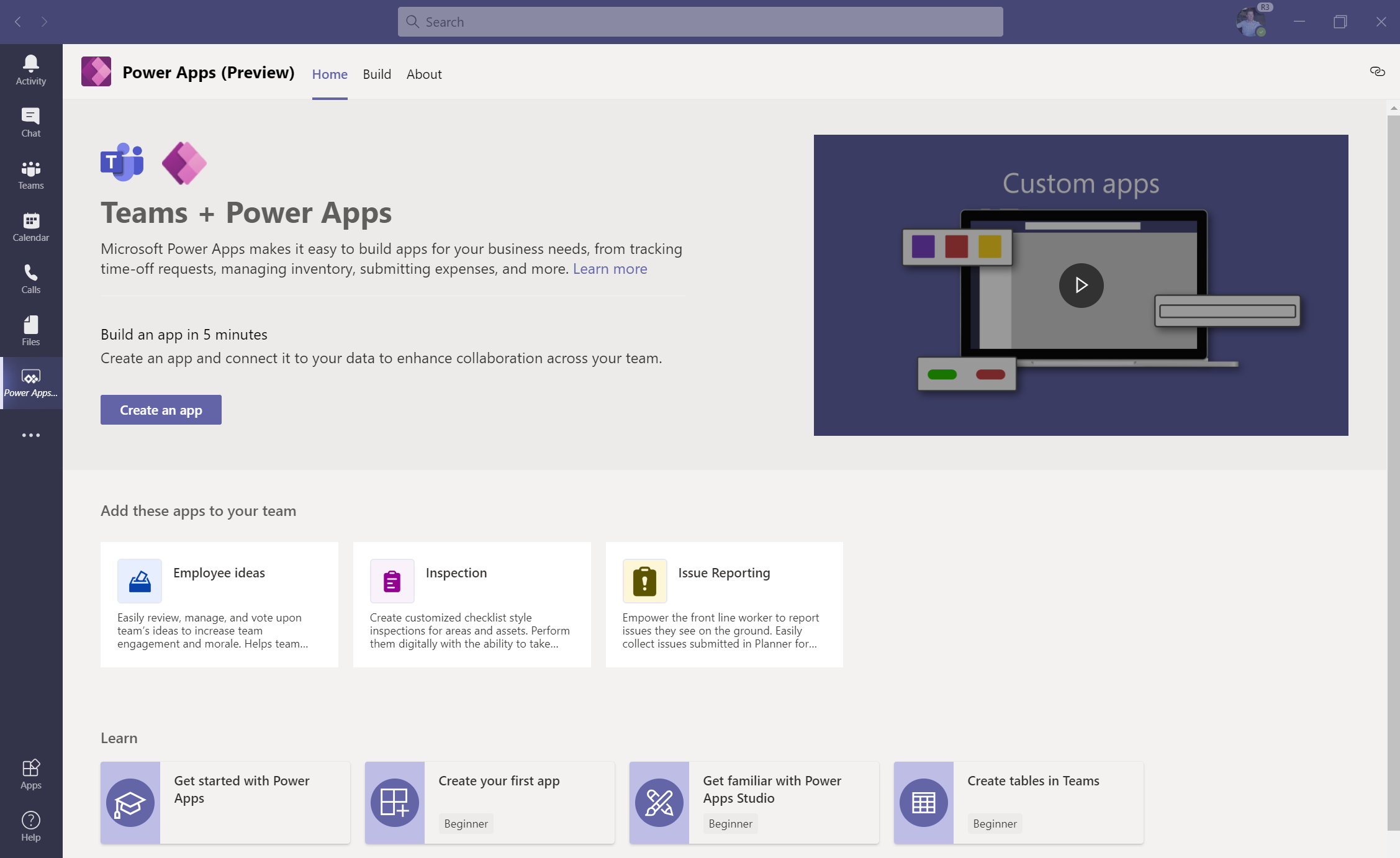View Files from the sidebar
This screenshot has height=858, width=1400.
[x=30, y=331]
